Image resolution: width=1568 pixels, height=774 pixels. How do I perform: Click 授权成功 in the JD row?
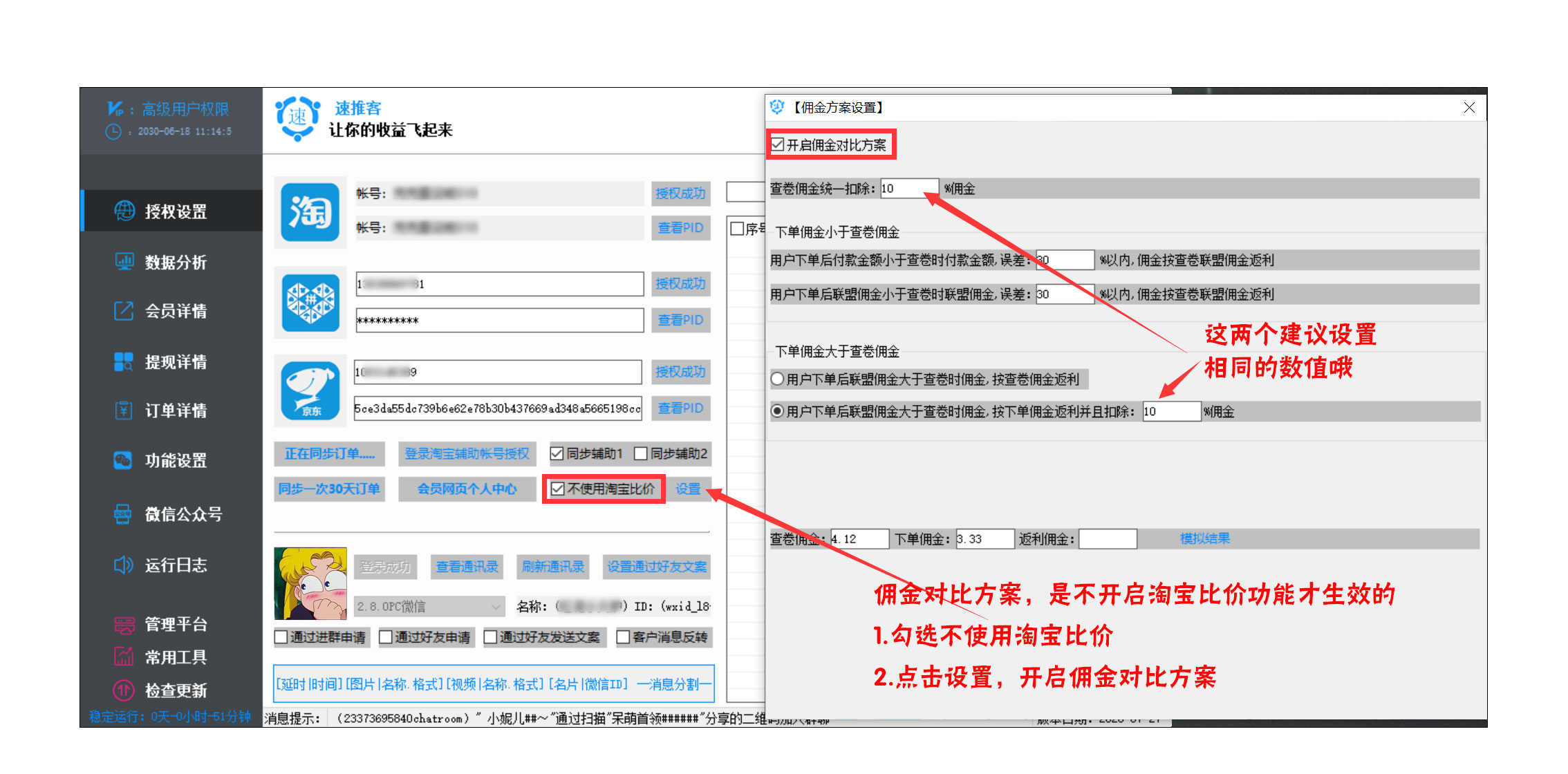(681, 372)
